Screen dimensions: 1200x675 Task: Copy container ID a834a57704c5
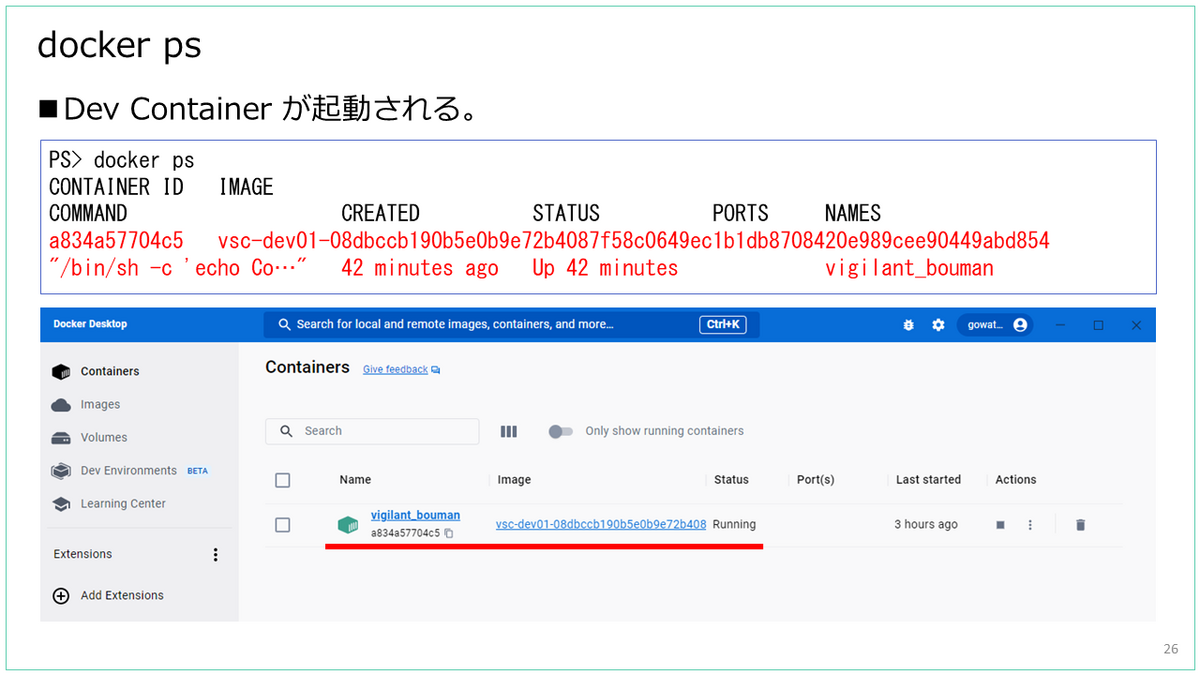pos(449,534)
